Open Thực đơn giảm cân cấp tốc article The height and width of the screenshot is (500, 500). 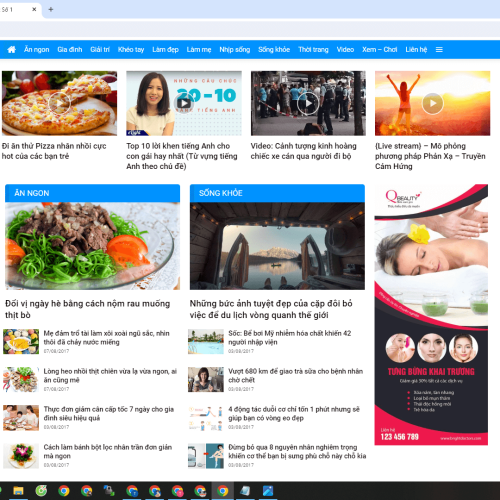109,414
